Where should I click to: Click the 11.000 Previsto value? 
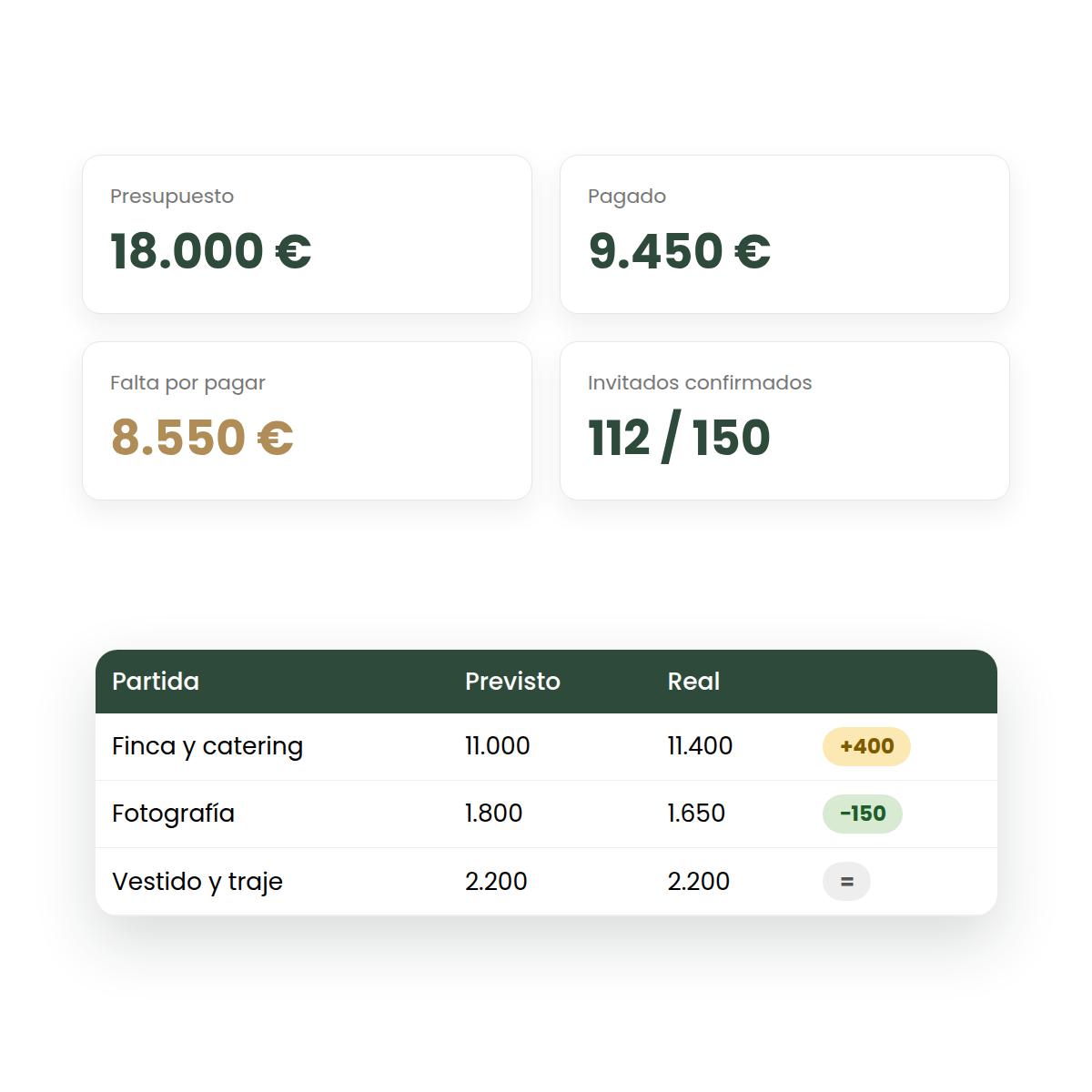click(497, 746)
